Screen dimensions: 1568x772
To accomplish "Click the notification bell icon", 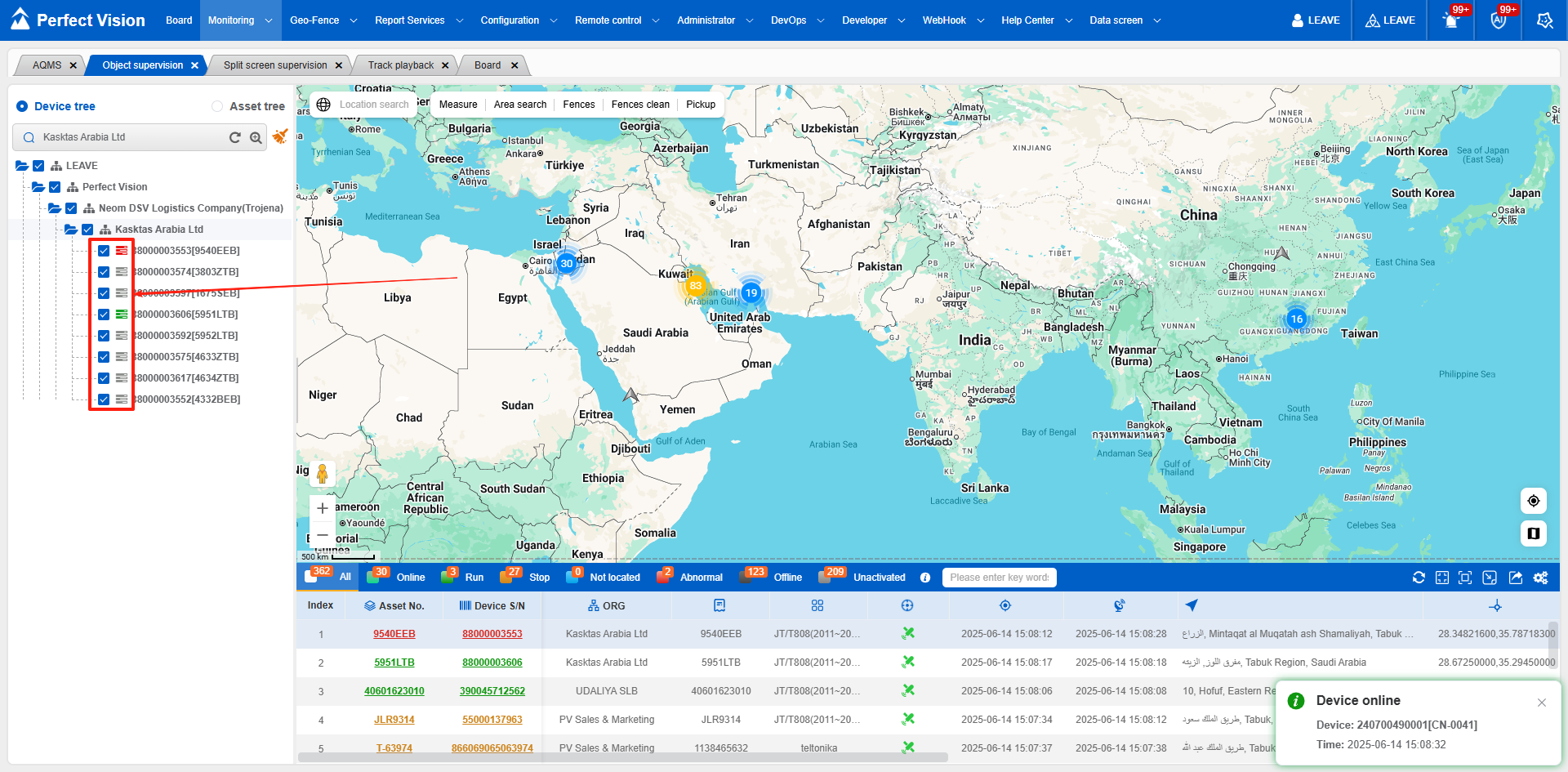I will (1451, 21).
